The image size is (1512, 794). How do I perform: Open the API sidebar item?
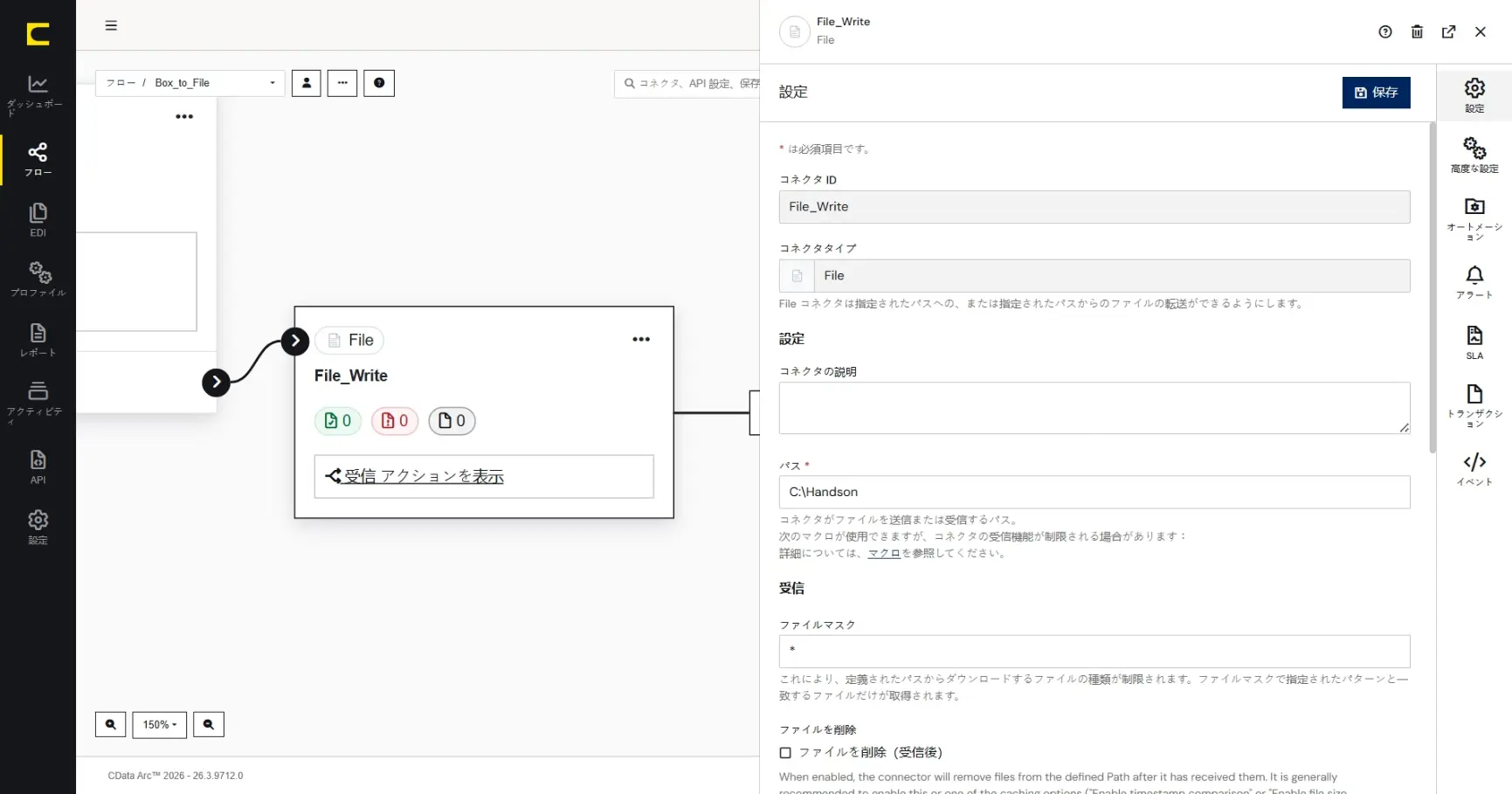tap(38, 466)
